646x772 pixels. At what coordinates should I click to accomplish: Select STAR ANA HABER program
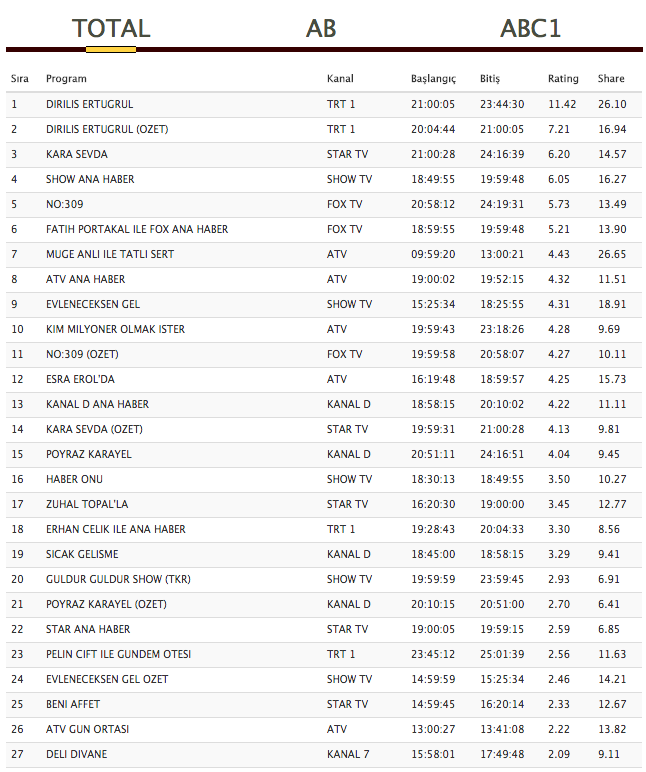88,629
